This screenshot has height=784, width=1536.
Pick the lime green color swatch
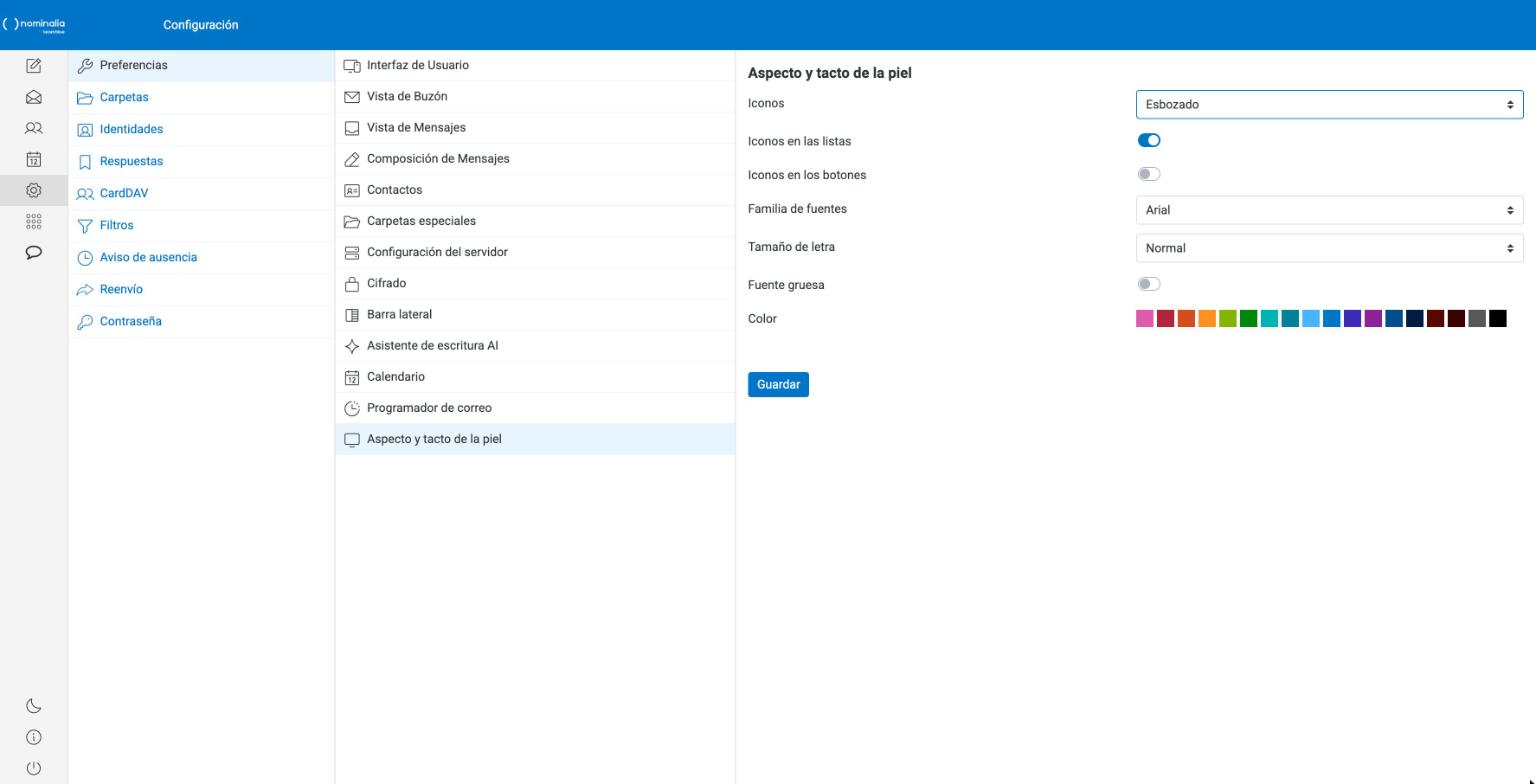[x=1228, y=319]
